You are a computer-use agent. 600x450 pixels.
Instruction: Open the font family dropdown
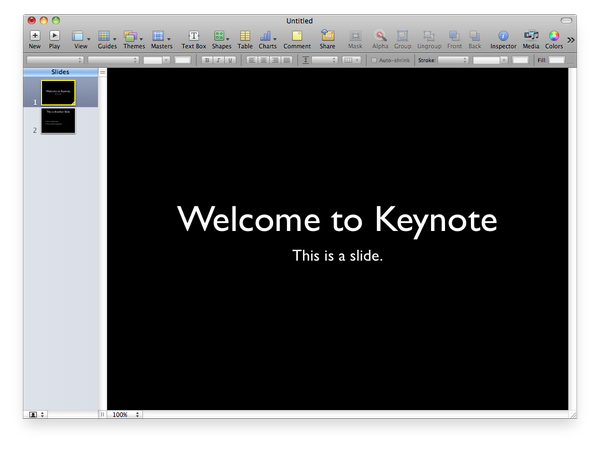(55, 60)
